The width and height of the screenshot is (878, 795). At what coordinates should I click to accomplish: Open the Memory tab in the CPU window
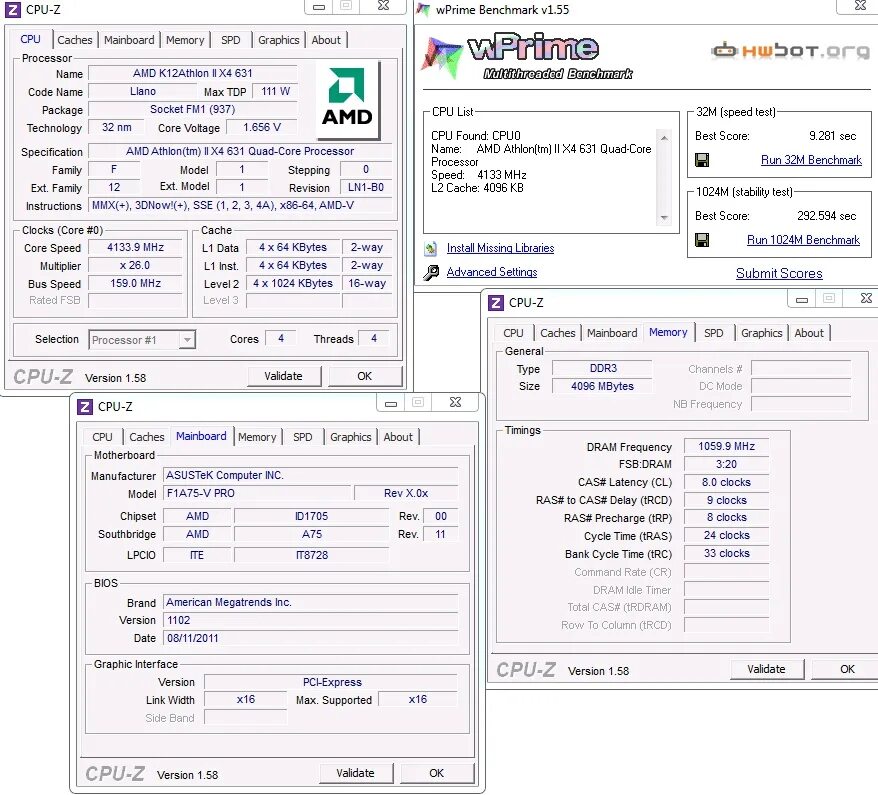(x=185, y=40)
